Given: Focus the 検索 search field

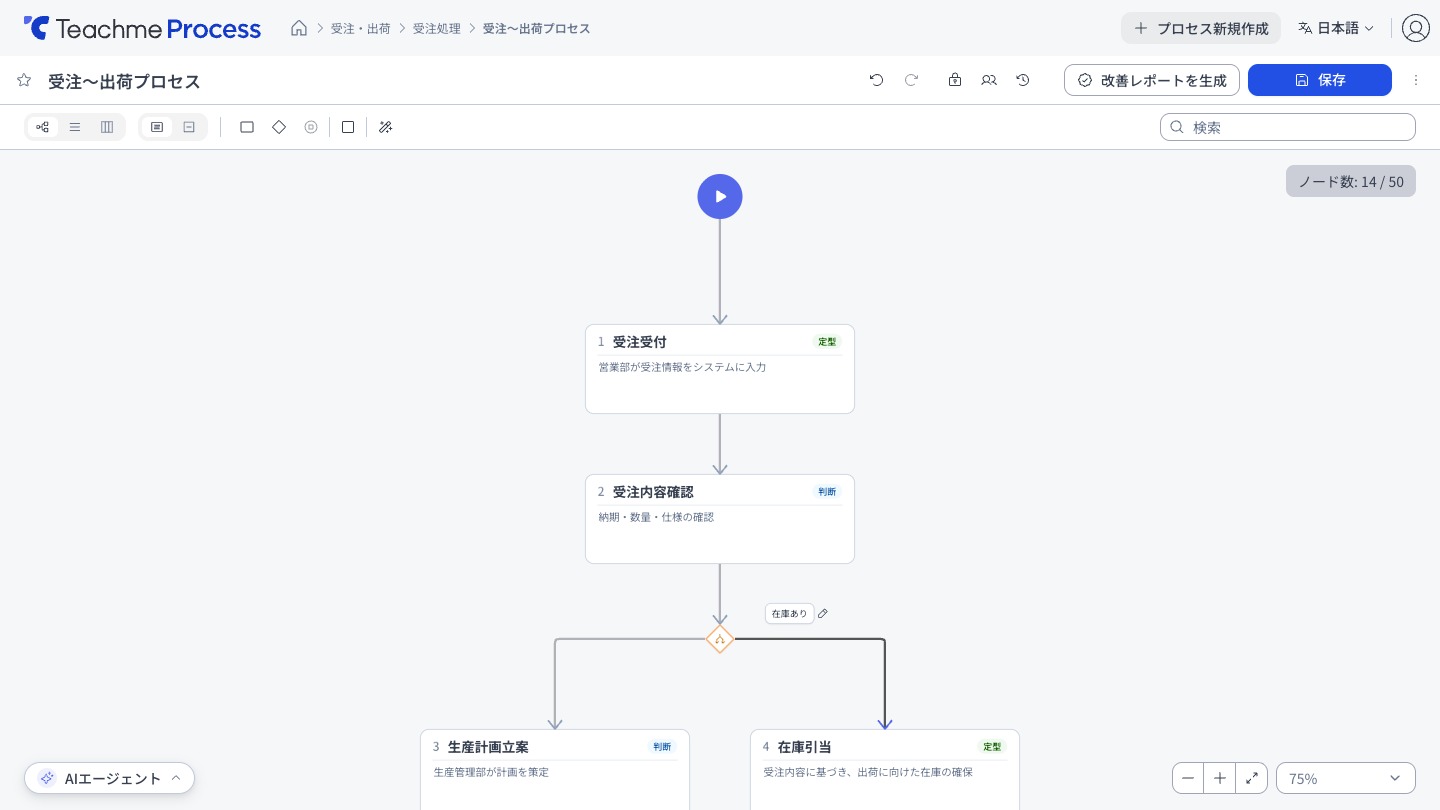Looking at the screenshot, I should pos(1288,127).
